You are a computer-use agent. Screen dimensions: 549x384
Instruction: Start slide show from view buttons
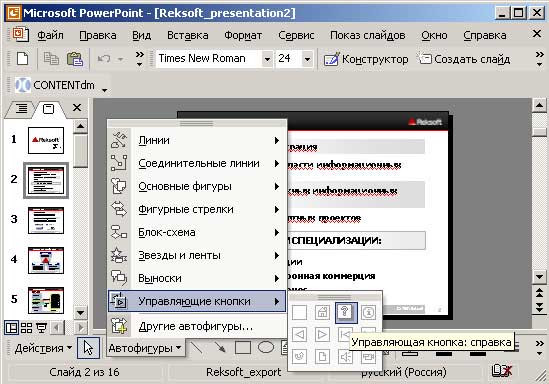(x=42, y=328)
